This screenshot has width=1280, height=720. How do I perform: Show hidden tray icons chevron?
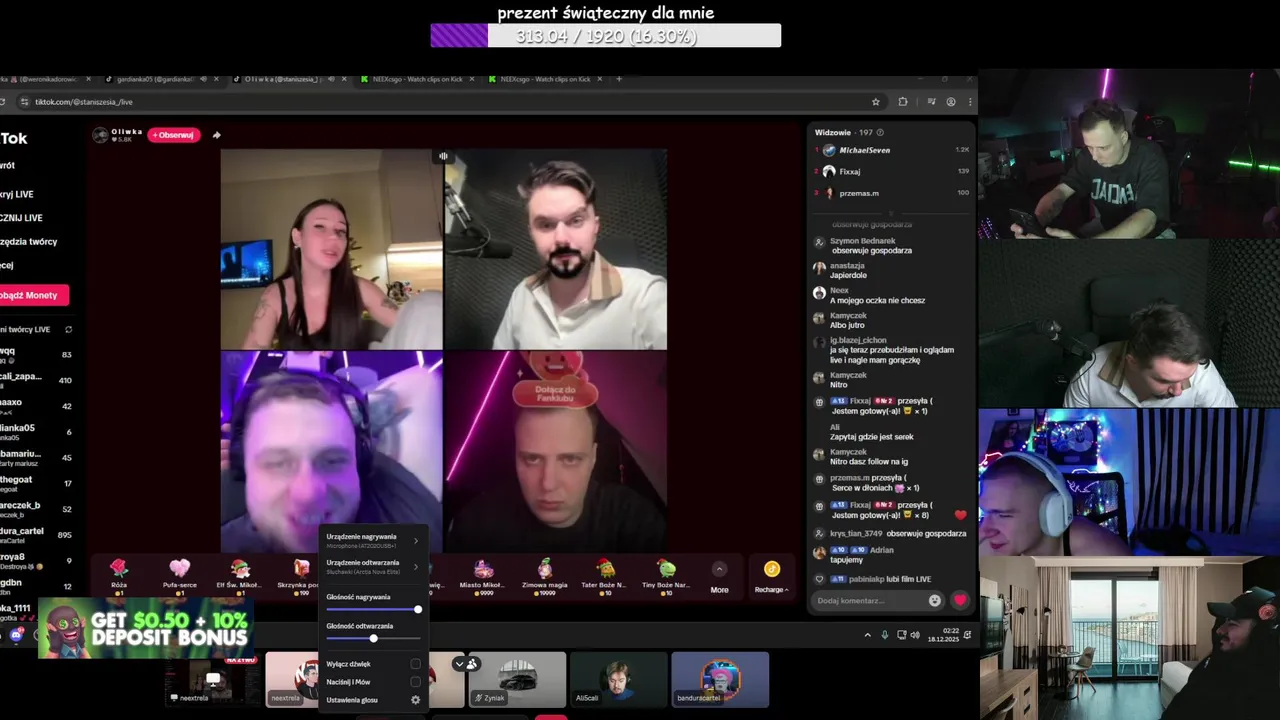click(868, 635)
